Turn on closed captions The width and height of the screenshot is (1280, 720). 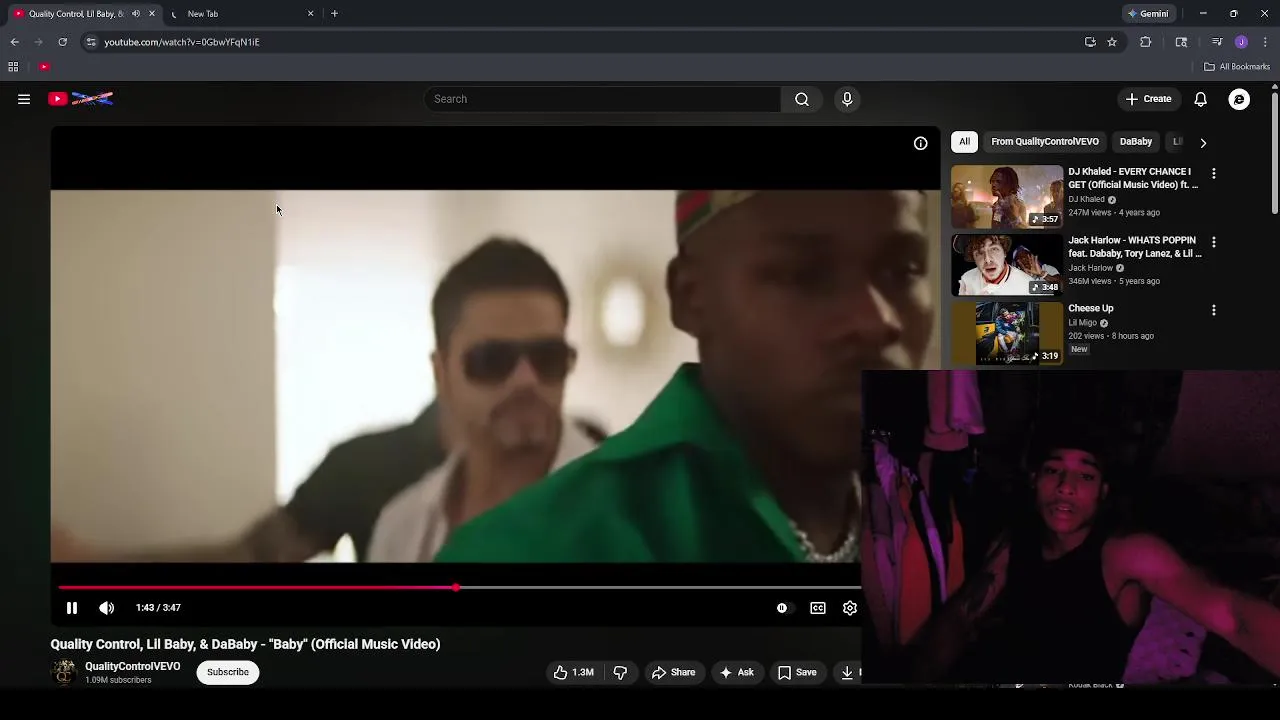click(818, 608)
